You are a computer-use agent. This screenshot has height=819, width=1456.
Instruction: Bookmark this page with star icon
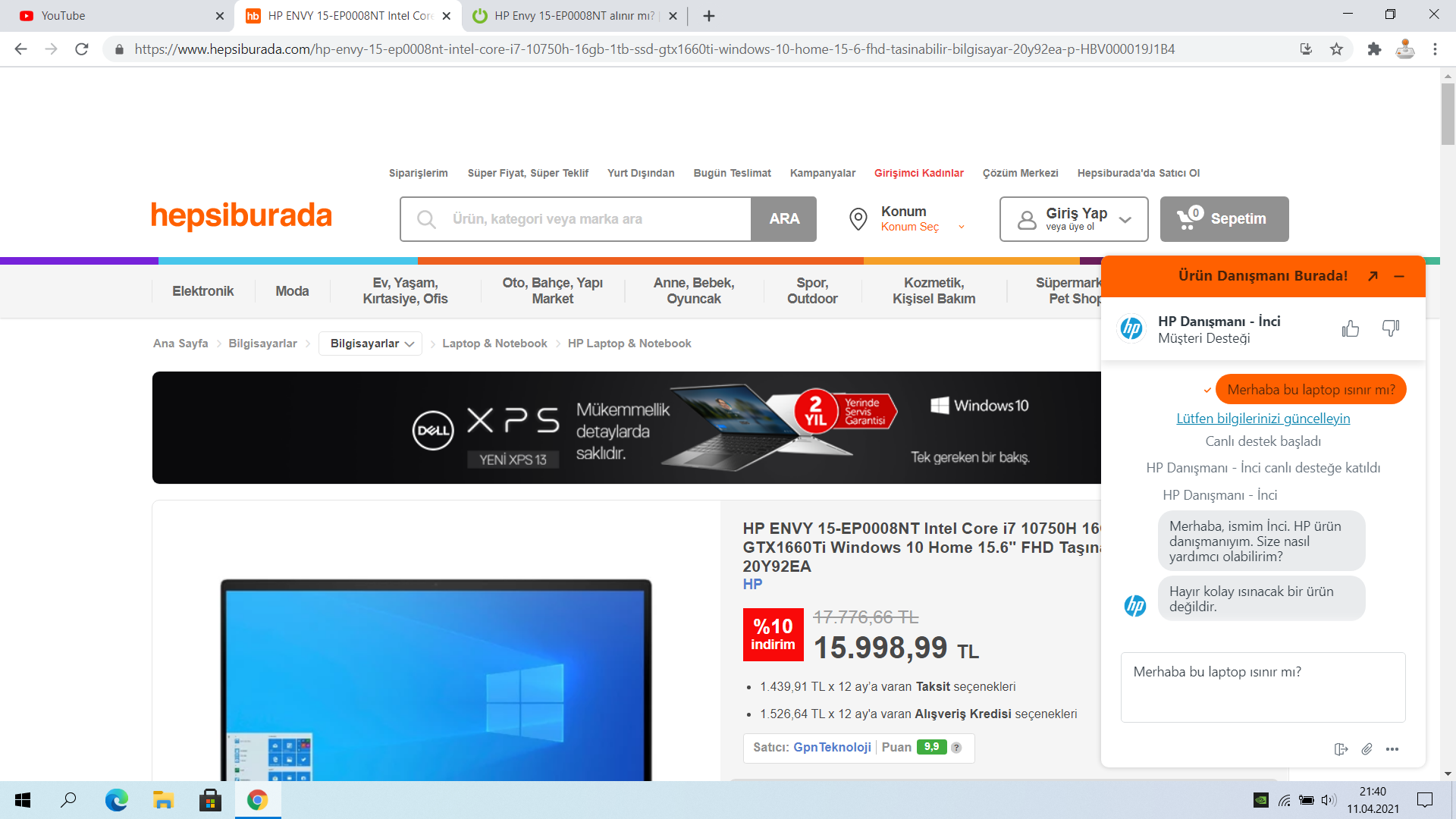click(x=1336, y=49)
